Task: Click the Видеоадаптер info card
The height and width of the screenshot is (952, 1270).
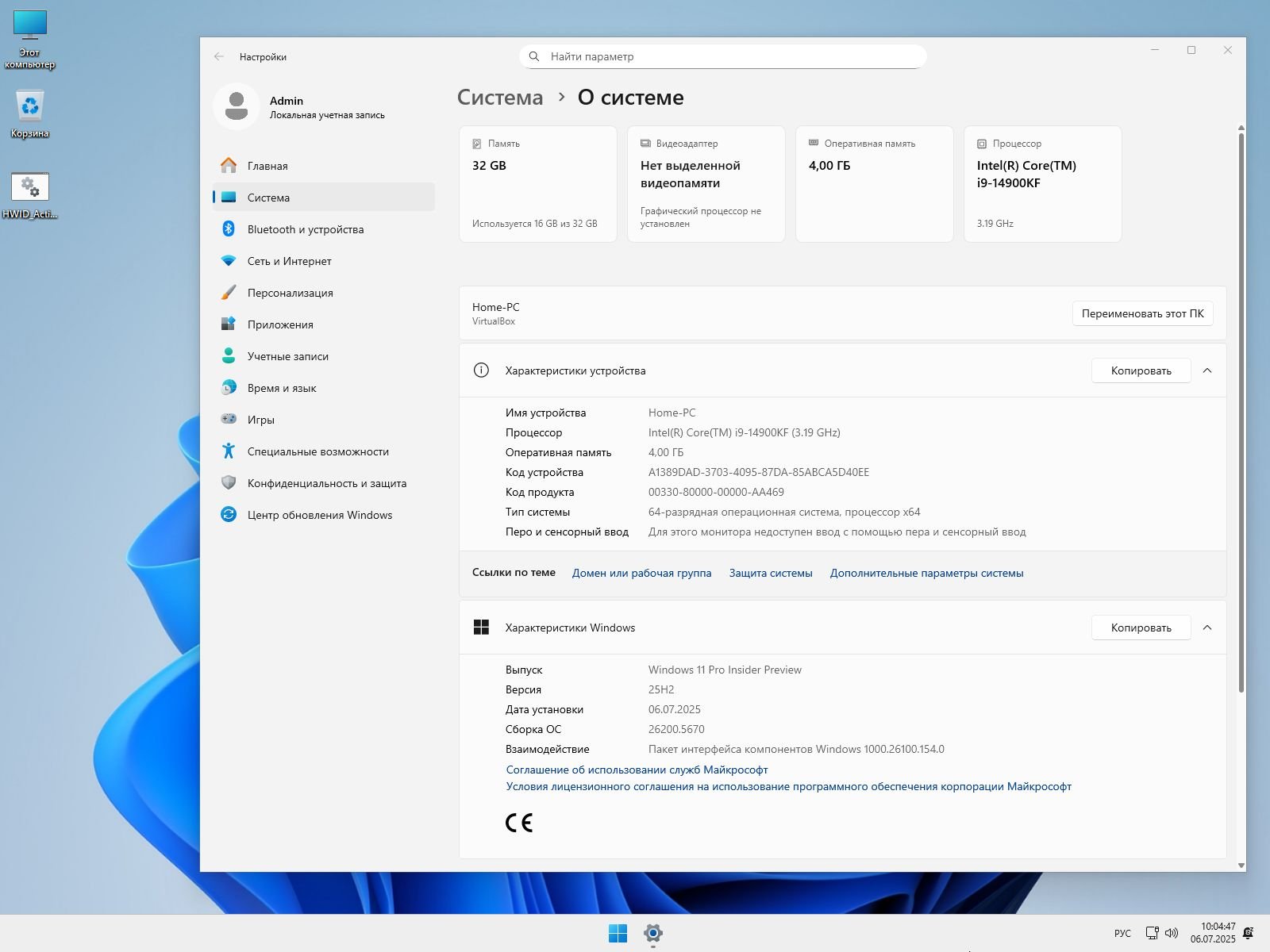Action: 706,184
